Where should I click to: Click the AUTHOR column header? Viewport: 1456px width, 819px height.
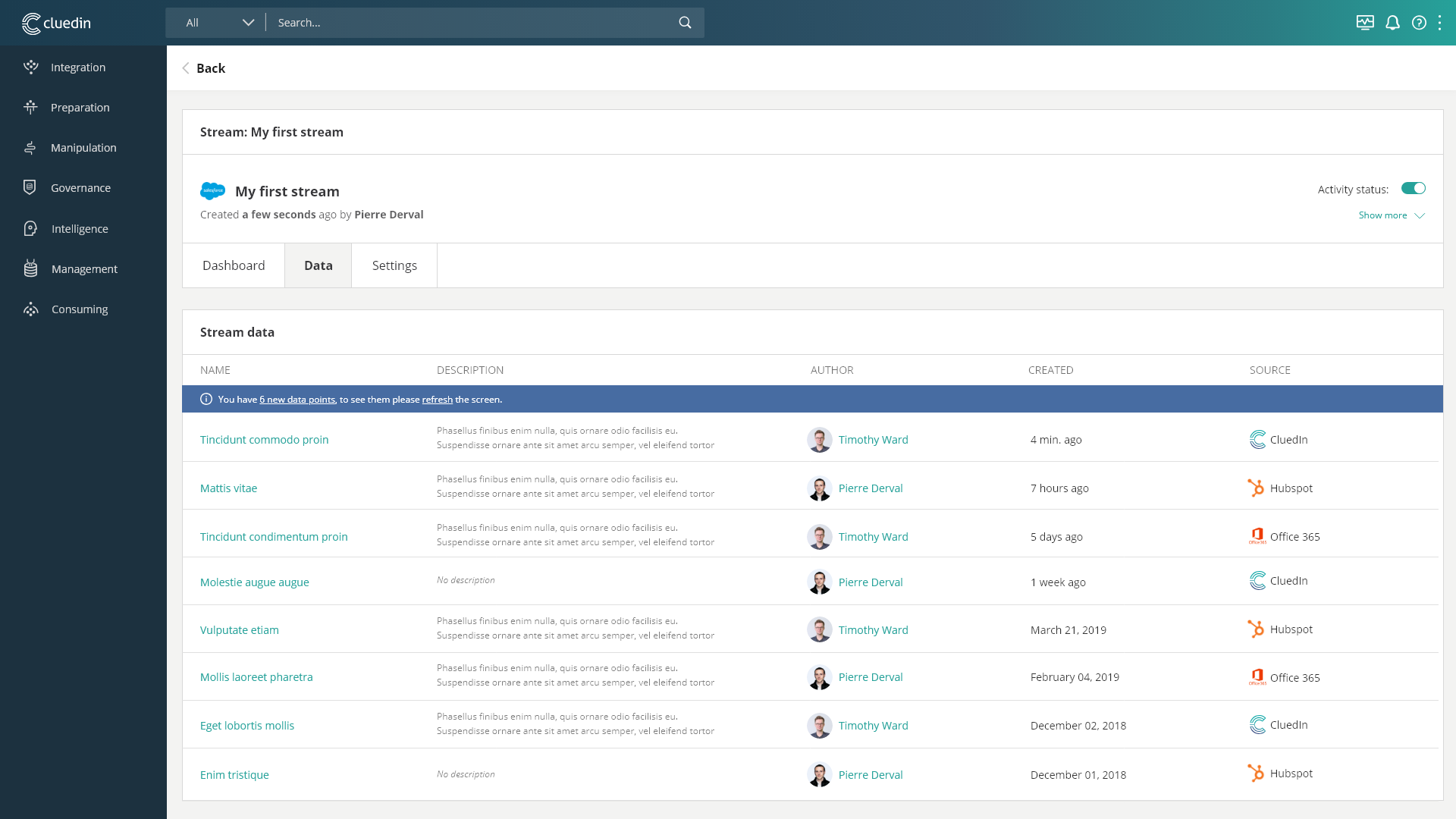coord(832,370)
